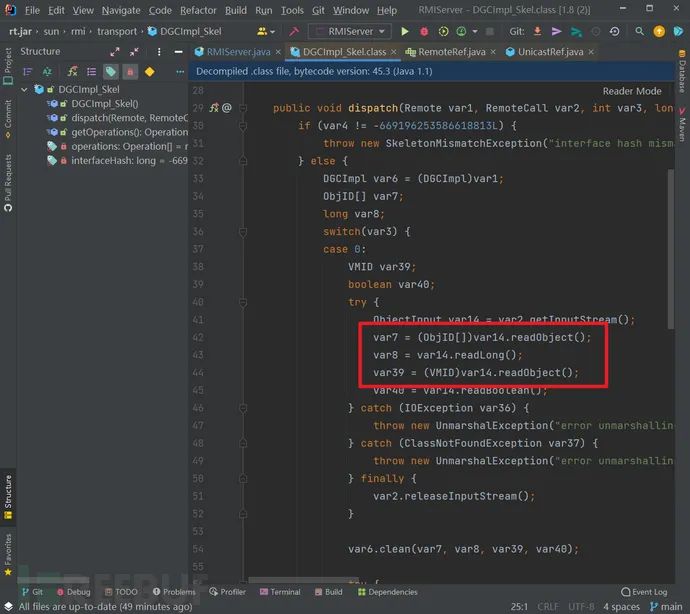The height and width of the screenshot is (614, 690).
Task: Select interfaceHash: long field in Structure
Action: coord(117,161)
